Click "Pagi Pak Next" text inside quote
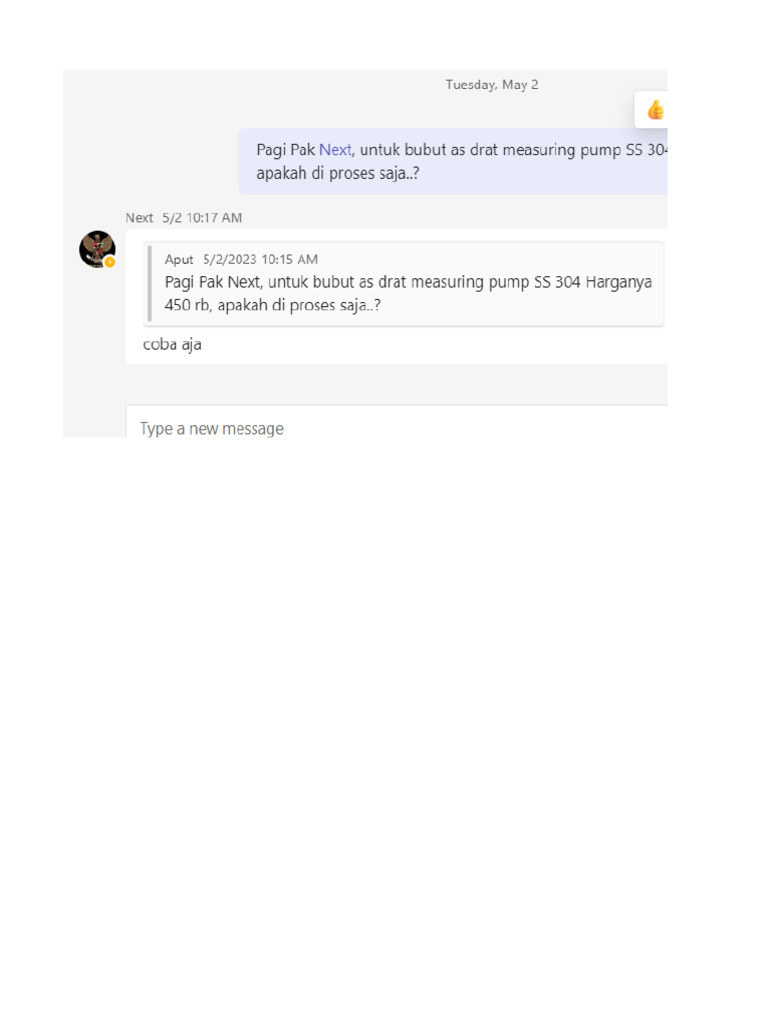The height and width of the screenshot is (1024, 768). (214, 283)
